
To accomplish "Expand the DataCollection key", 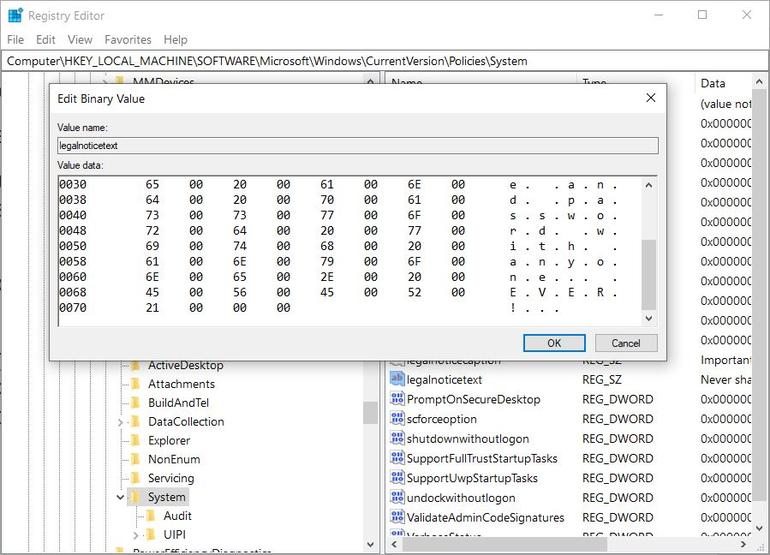I will click(x=120, y=422).
